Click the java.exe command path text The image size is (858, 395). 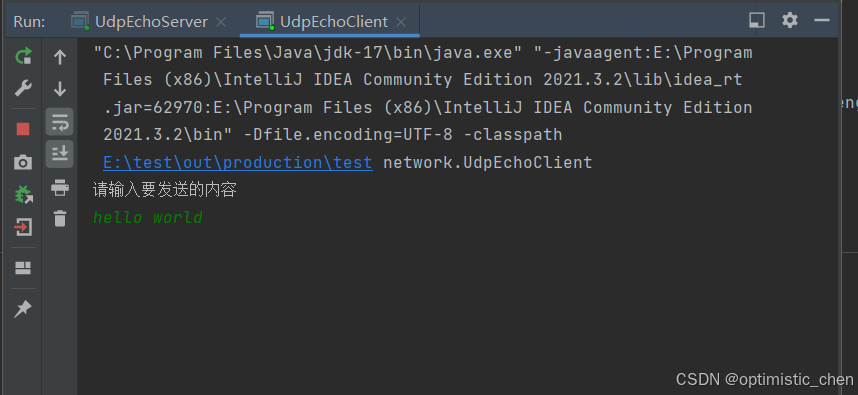pyautogui.click(x=308, y=53)
